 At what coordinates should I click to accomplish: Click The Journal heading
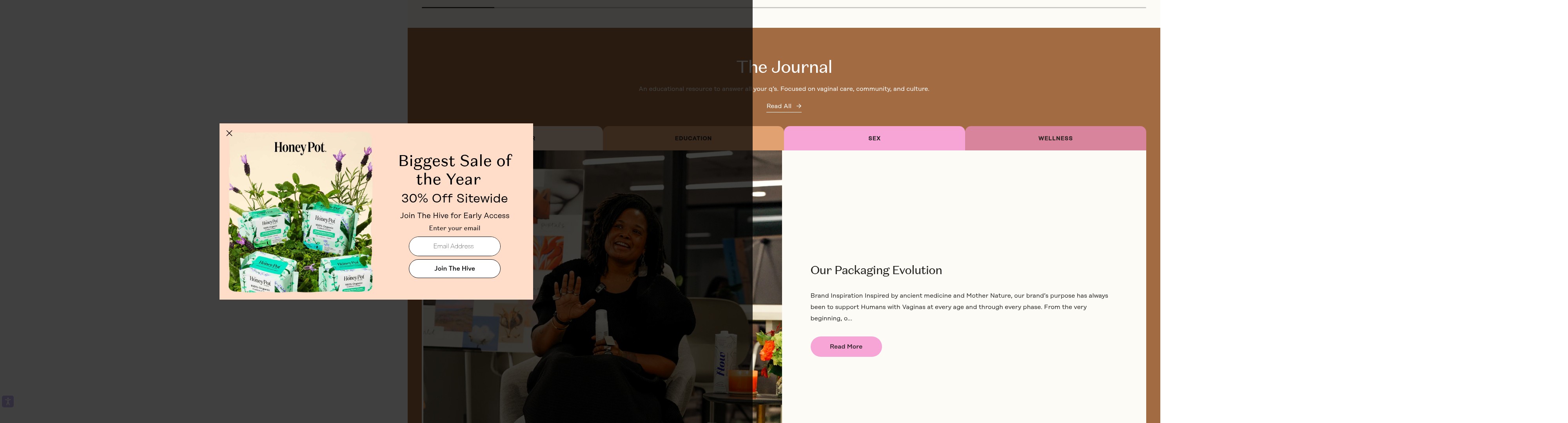click(x=784, y=67)
